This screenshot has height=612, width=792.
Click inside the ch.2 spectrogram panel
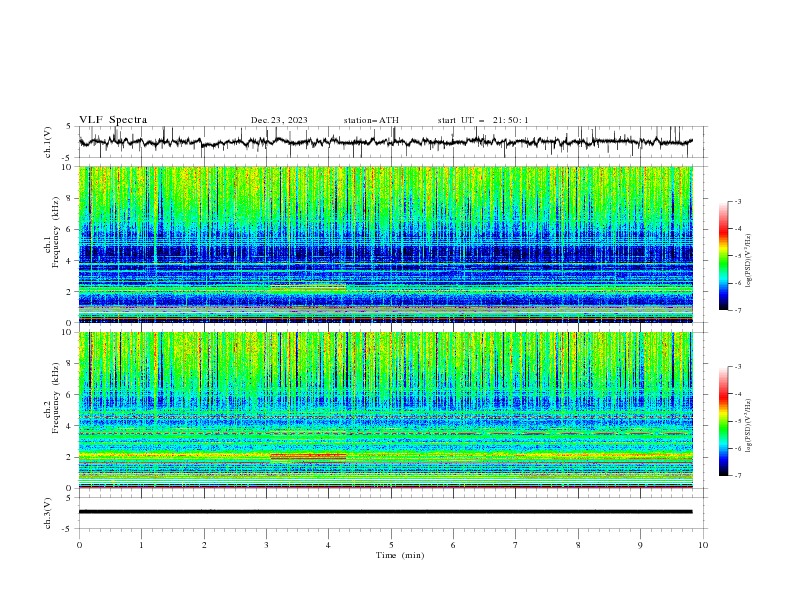point(385,410)
